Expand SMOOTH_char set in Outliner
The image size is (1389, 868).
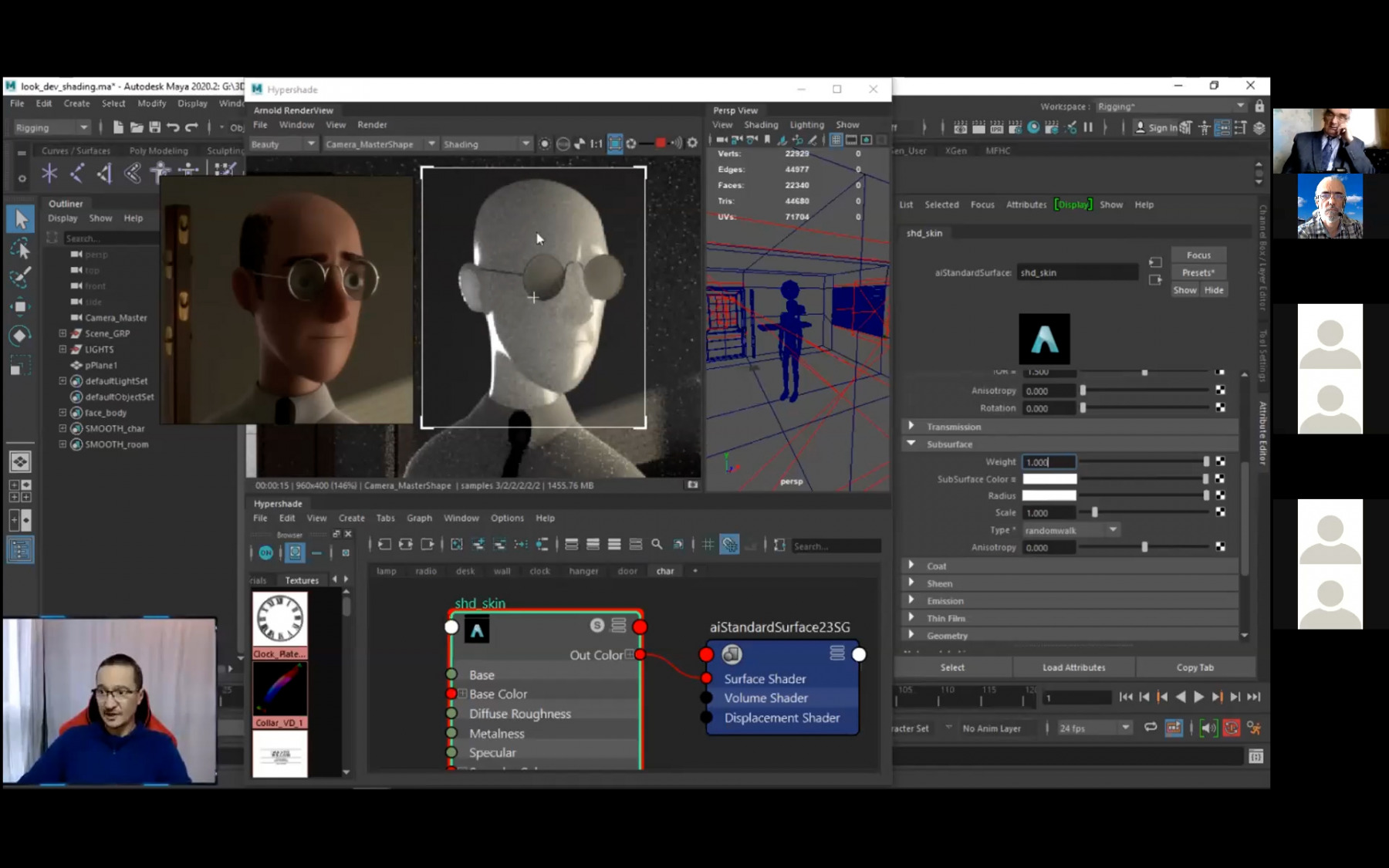point(63,428)
